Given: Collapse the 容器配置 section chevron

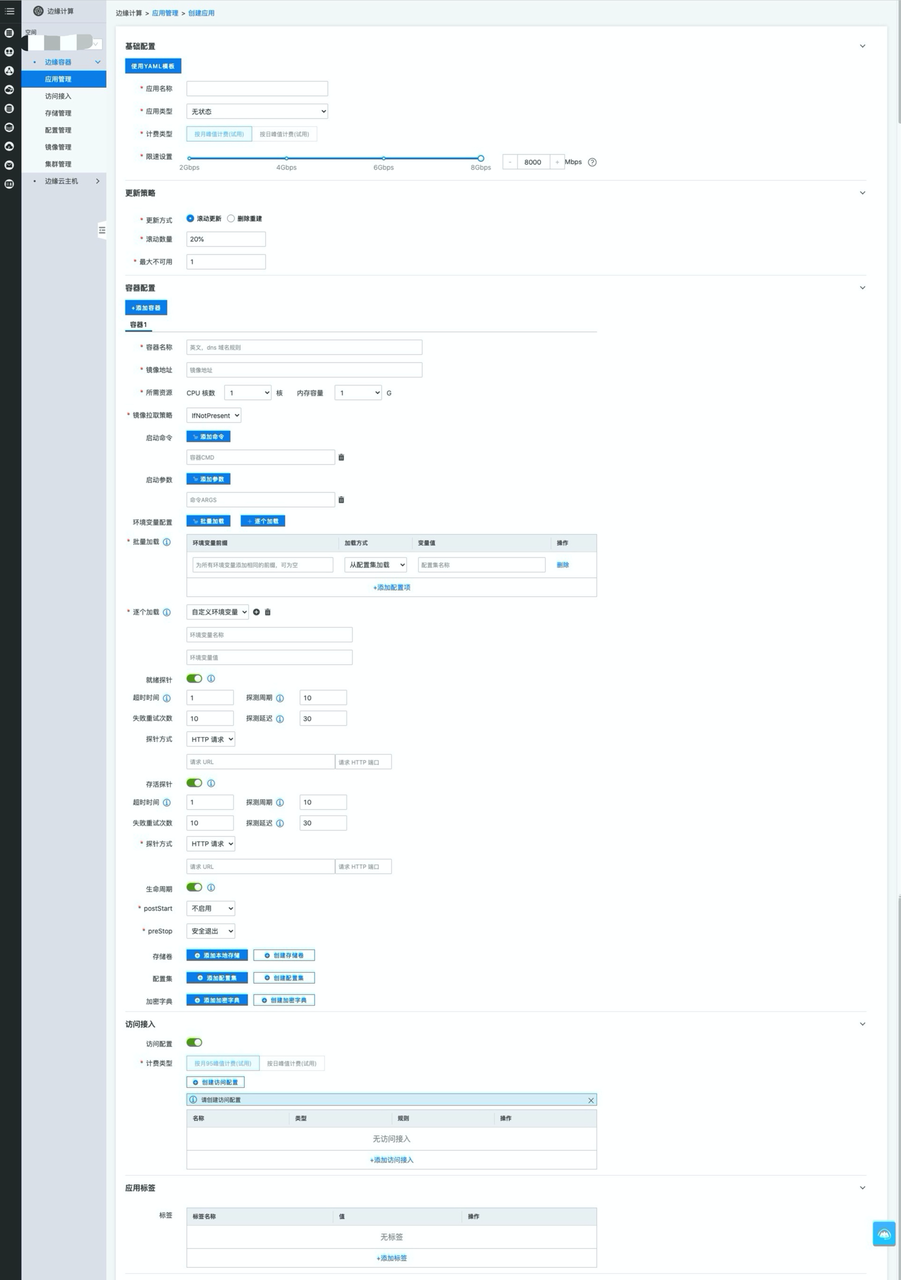Looking at the screenshot, I should 863,288.
